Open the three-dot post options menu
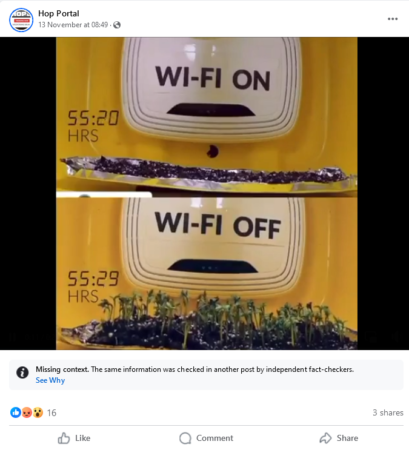409x450 pixels. (392, 19)
